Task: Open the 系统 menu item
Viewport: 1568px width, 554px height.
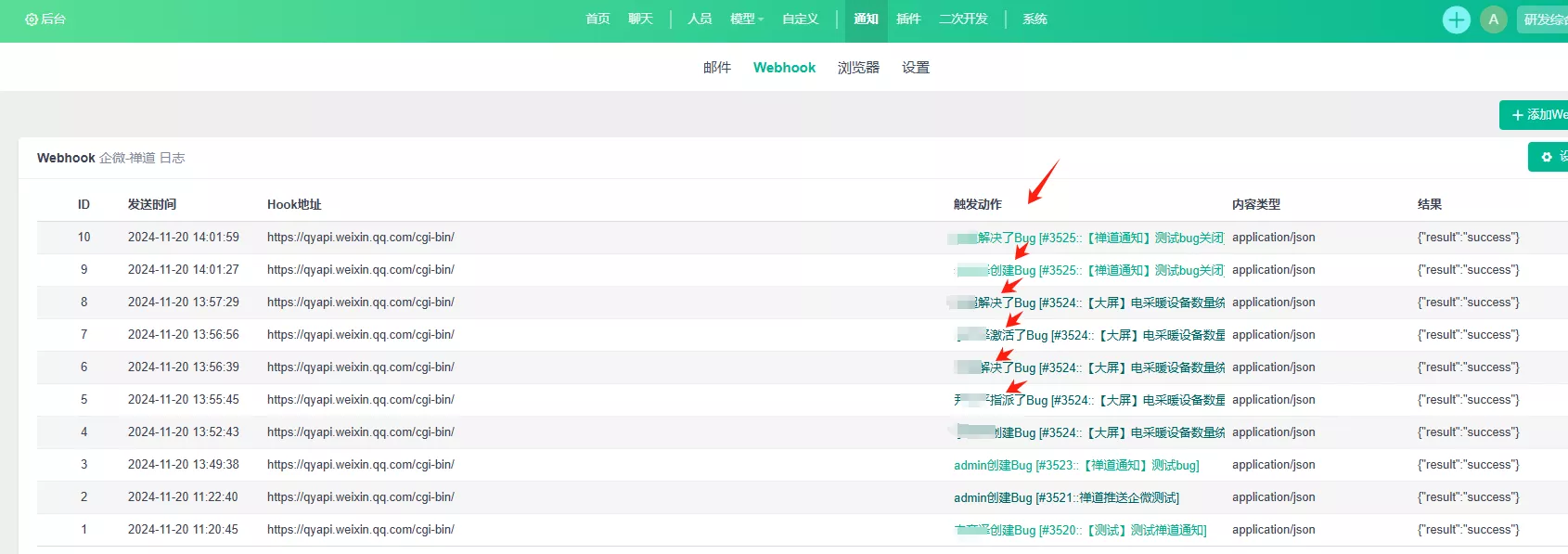Action: pos(1035,19)
